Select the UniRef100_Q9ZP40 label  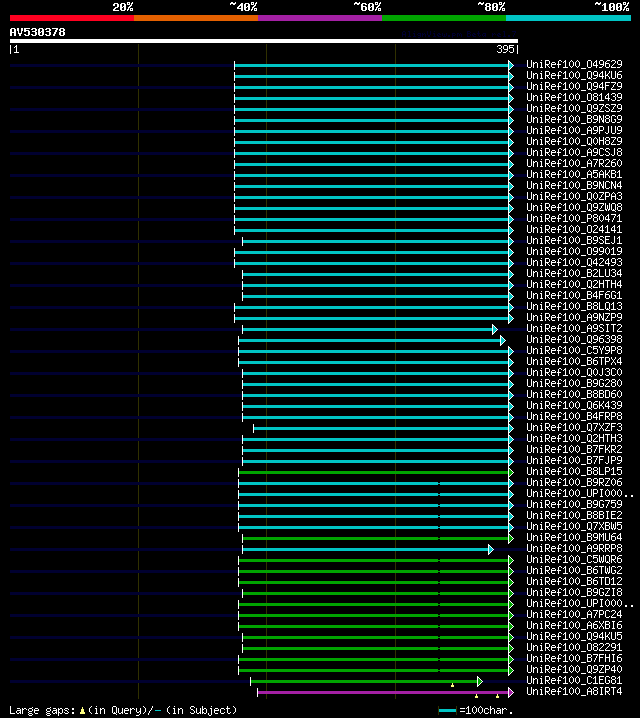pos(574,669)
